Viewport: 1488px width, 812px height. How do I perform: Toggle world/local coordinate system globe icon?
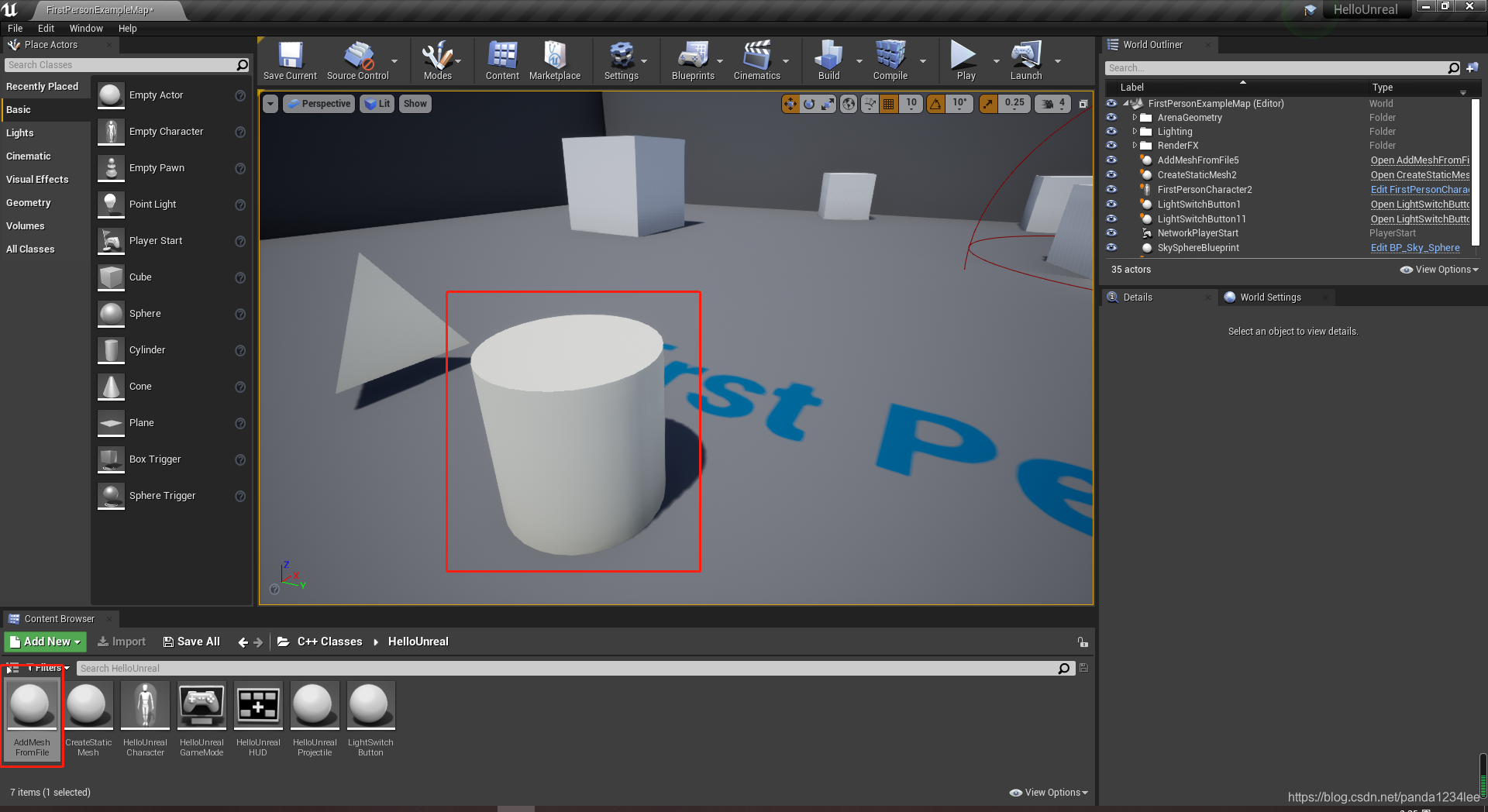(x=849, y=104)
